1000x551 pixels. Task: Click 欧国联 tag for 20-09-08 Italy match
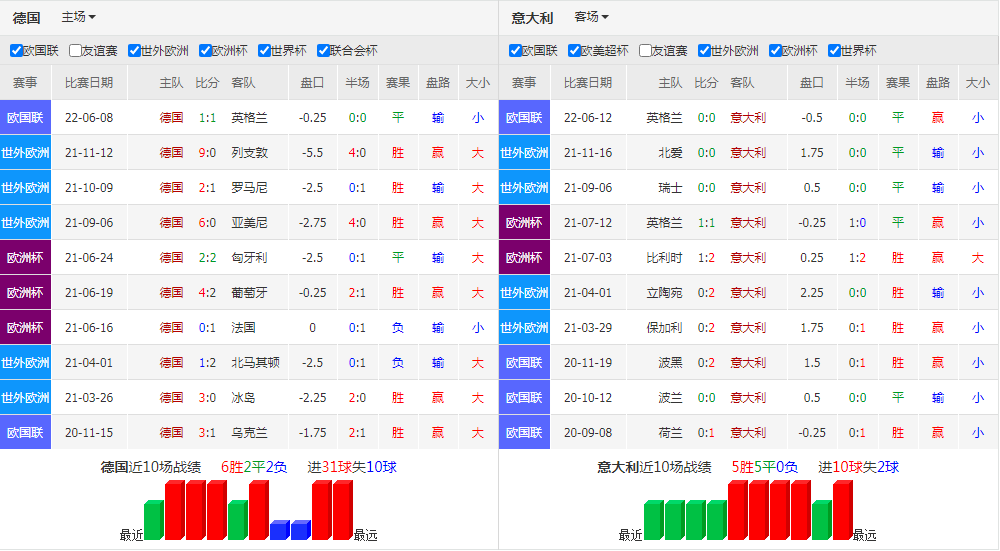coord(524,432)
